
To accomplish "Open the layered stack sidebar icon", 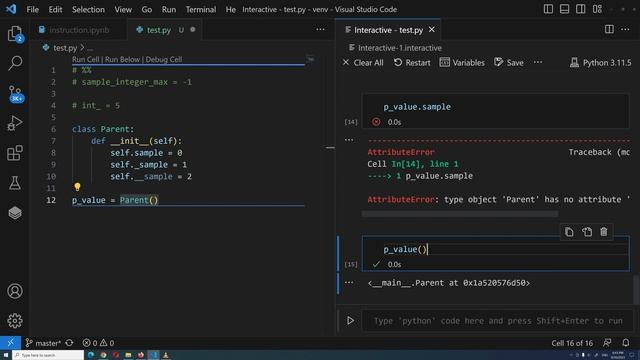I will 15,213.
